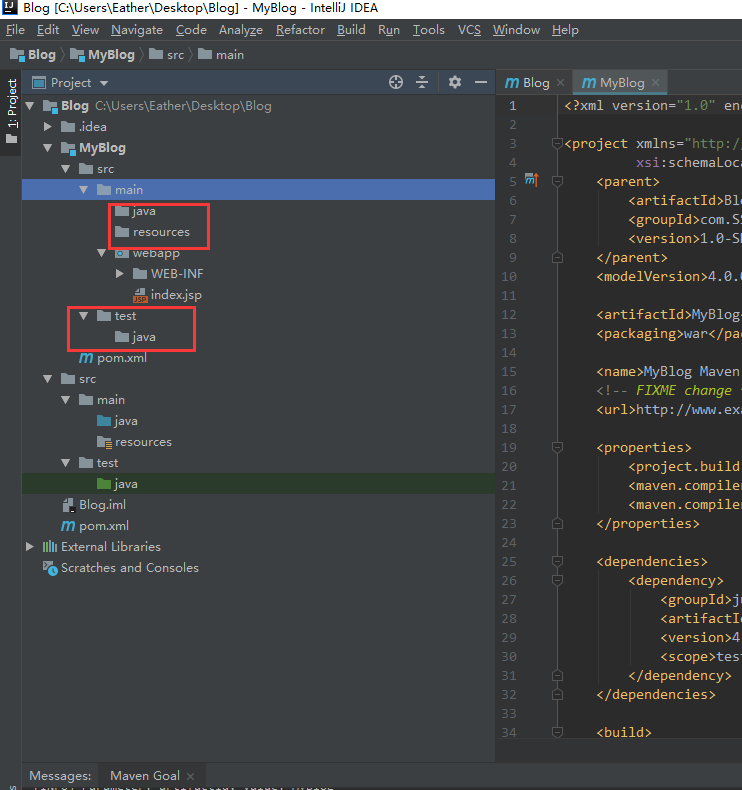The width and height of the screenshot is (742, 790).
Task: Click the Project view window icon in header
Action: tap(39, 83)
